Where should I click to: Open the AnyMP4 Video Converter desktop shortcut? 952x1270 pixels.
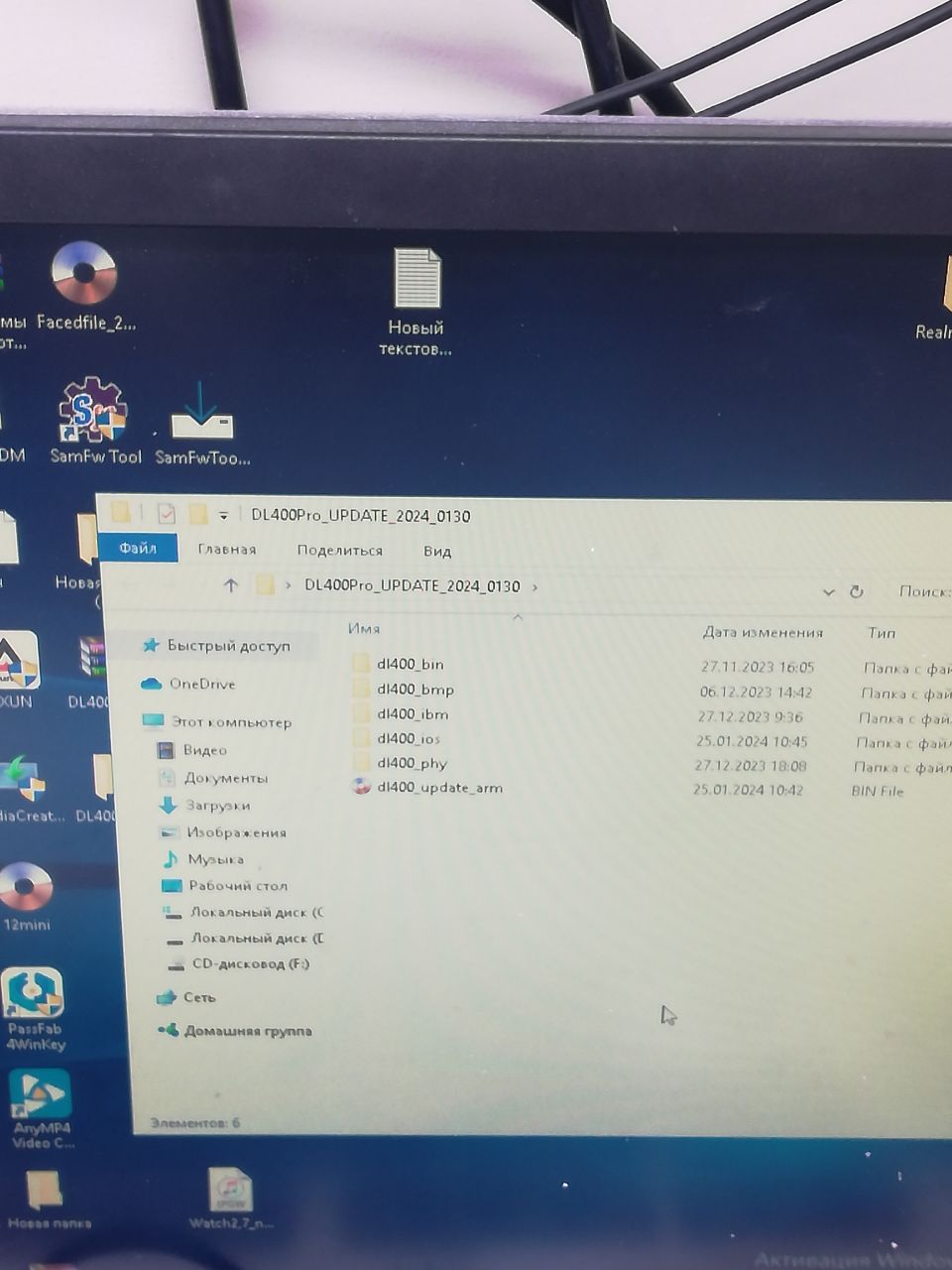pos(42,1108)
